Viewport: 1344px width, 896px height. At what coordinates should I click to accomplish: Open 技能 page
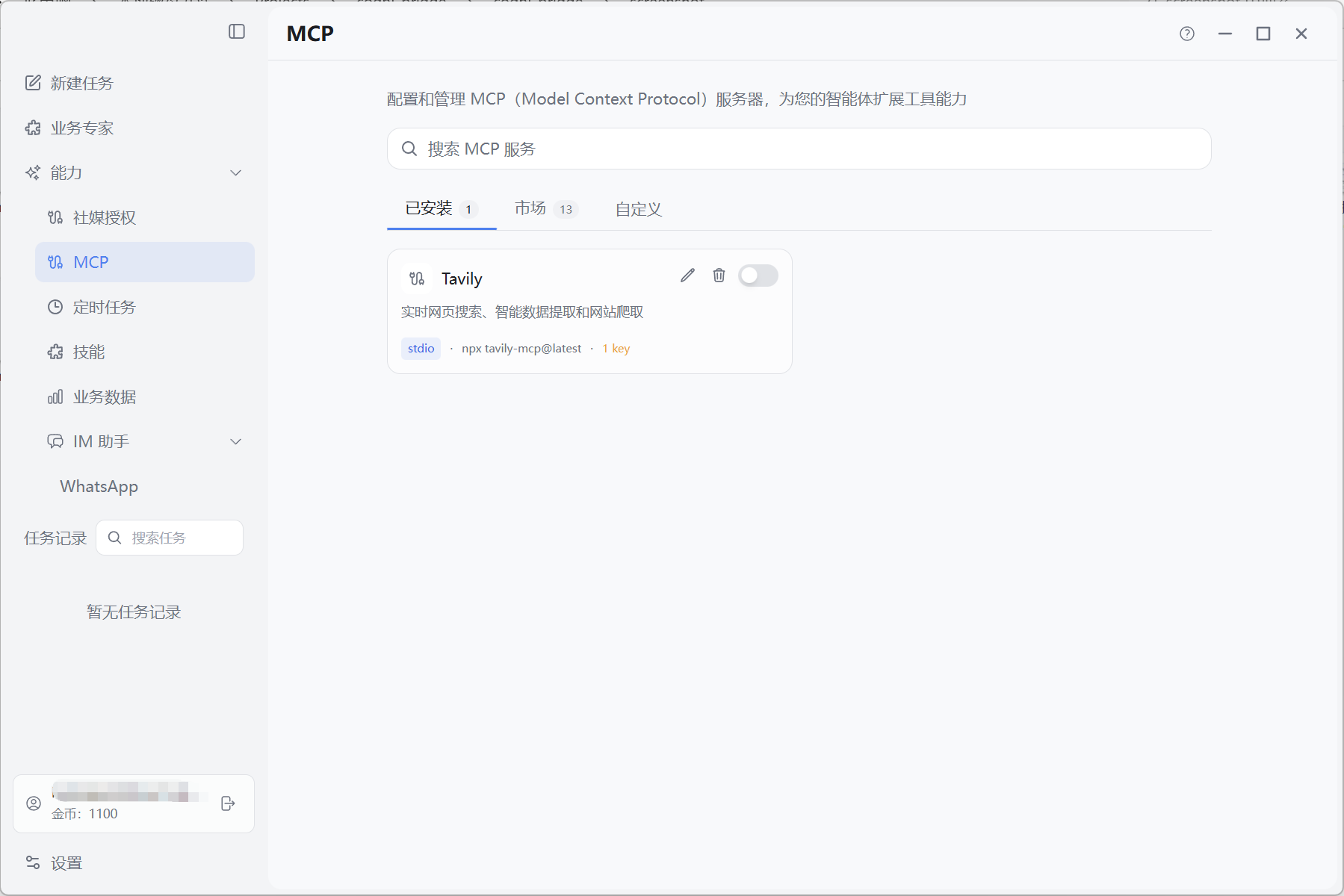[145, 352]
